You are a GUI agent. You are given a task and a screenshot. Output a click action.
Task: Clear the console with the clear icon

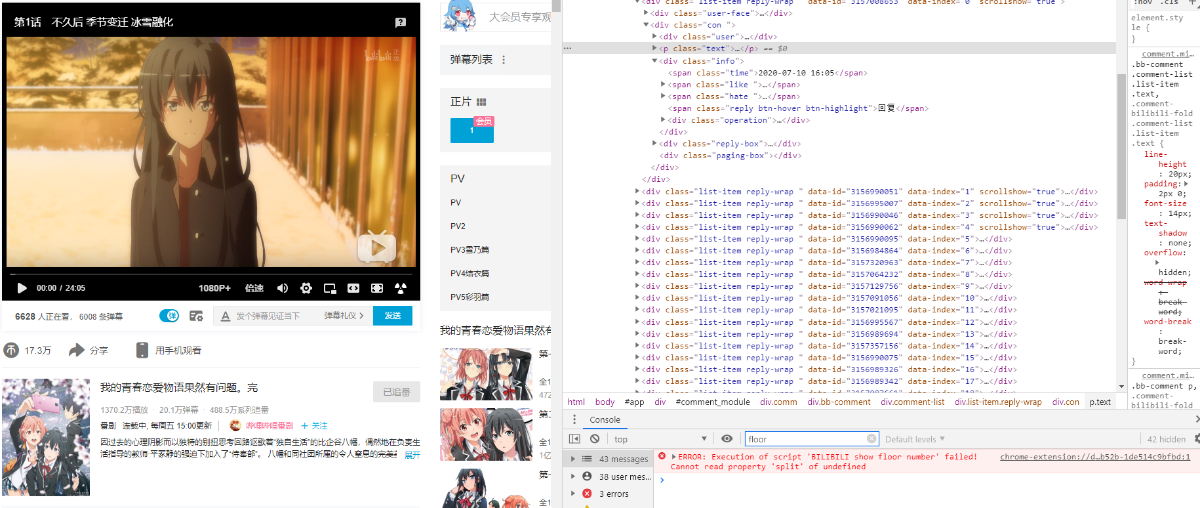coord(594,439)
